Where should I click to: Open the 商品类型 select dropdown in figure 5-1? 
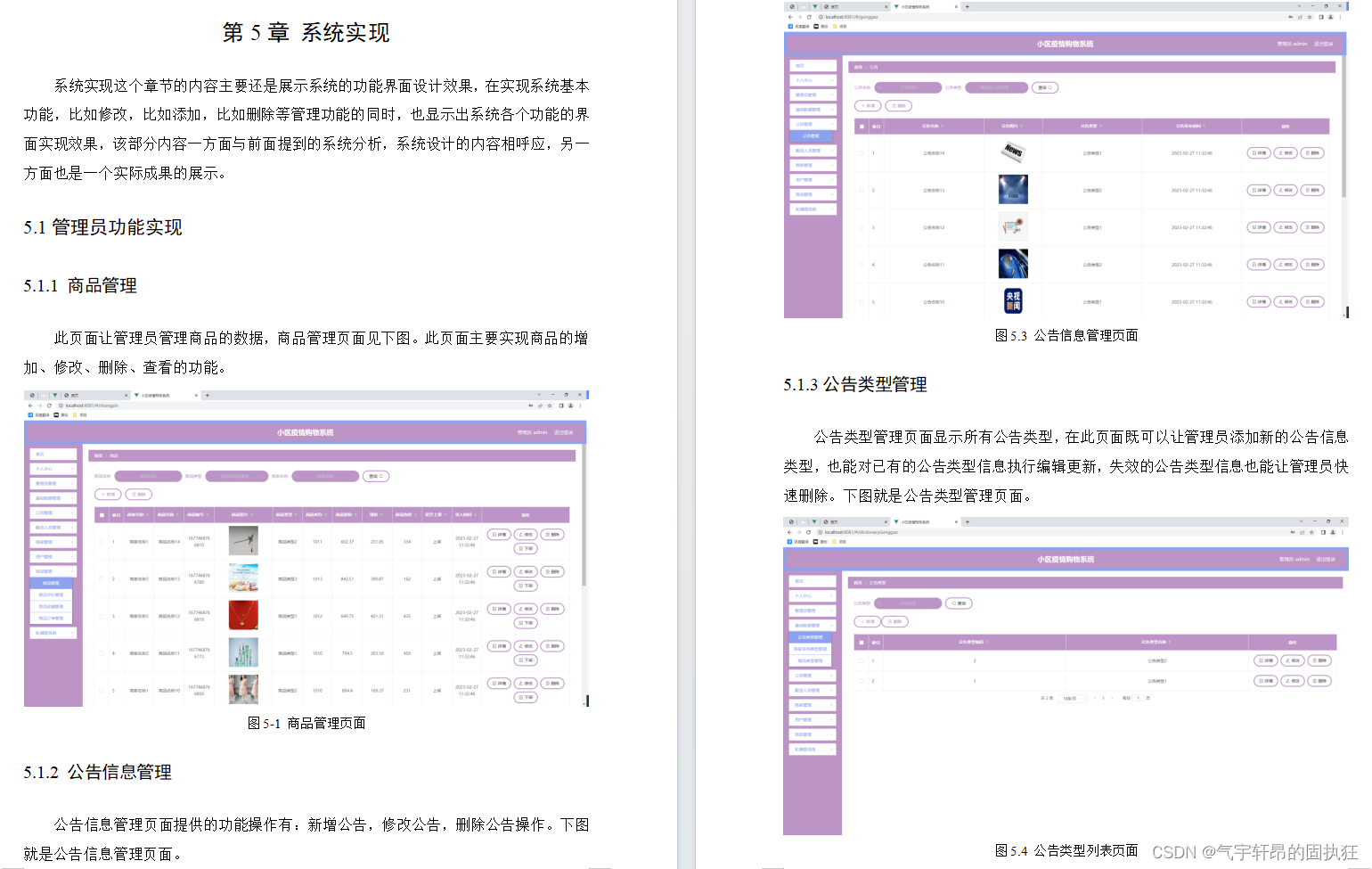click(237, 476)
